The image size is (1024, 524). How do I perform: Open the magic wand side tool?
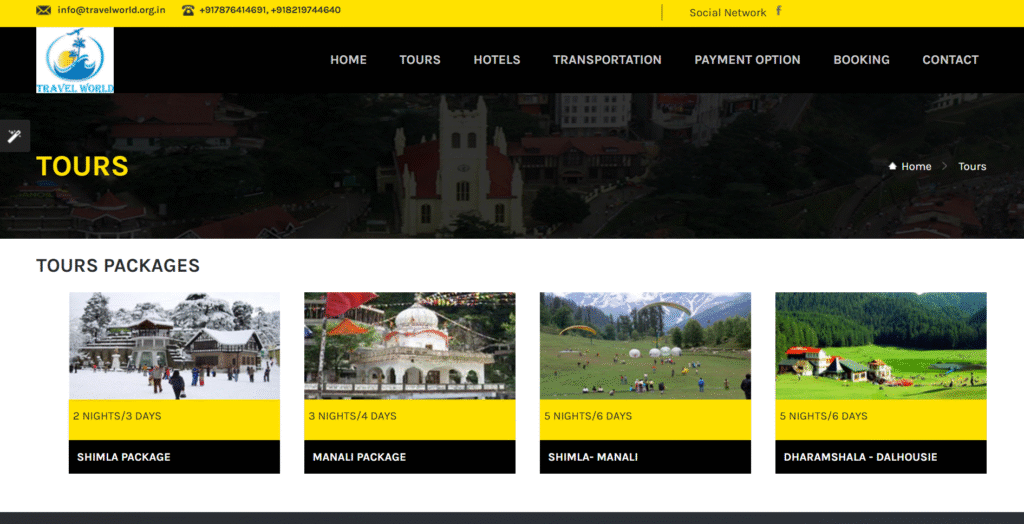click(x=14, y=136)
